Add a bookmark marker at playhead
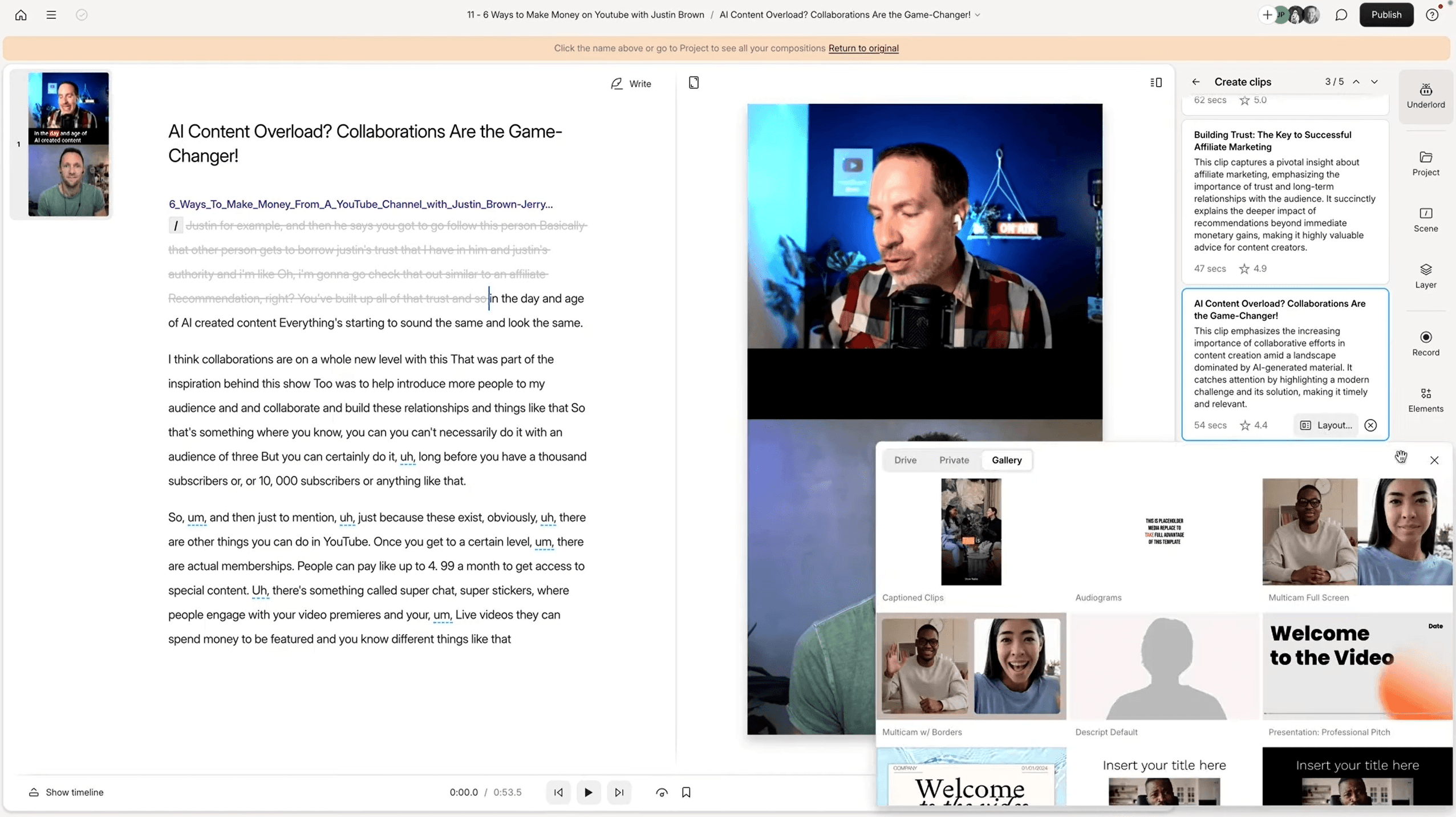Viewport: 1456px width, 817px height. 686,792
